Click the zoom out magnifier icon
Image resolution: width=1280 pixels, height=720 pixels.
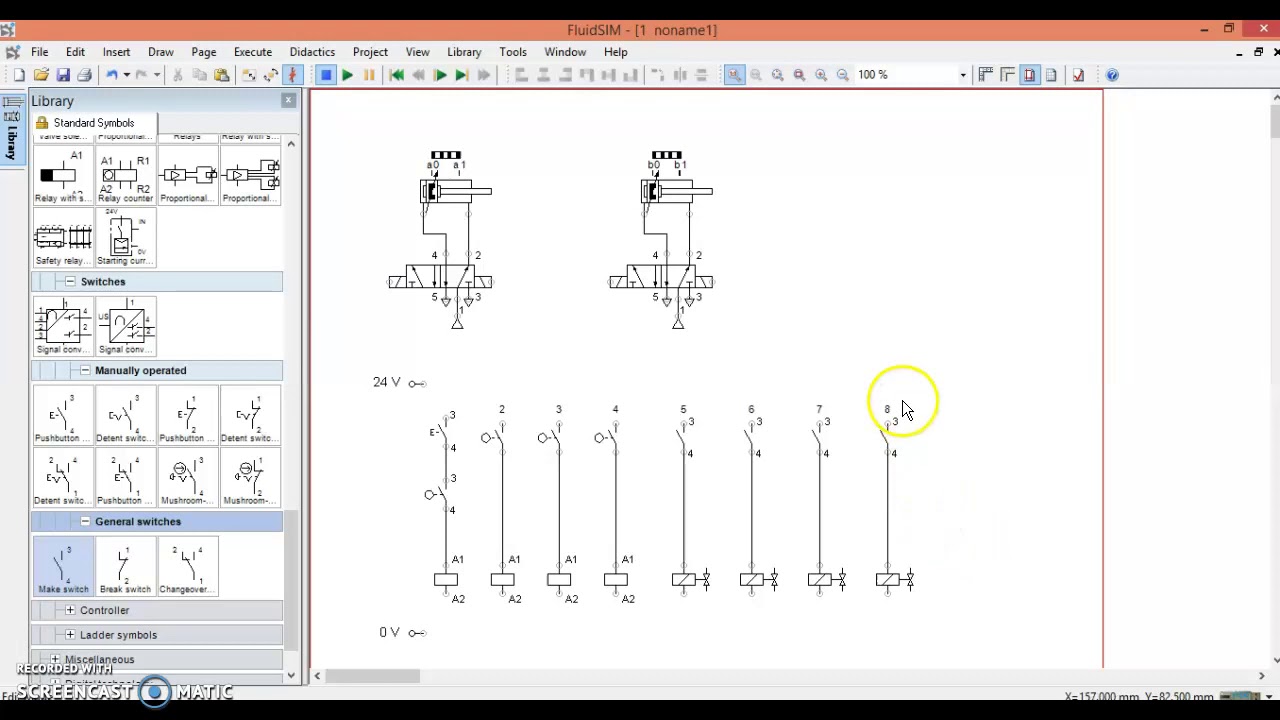point(843,75)
